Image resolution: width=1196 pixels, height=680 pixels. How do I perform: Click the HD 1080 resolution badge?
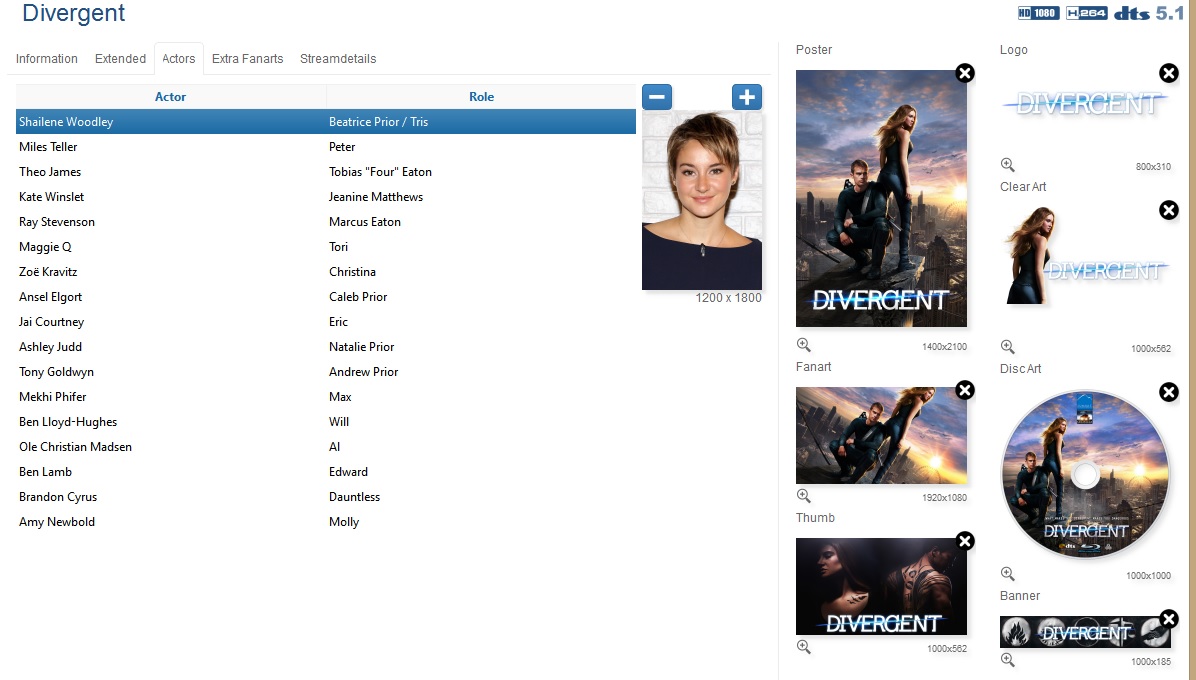point(1038,13)
